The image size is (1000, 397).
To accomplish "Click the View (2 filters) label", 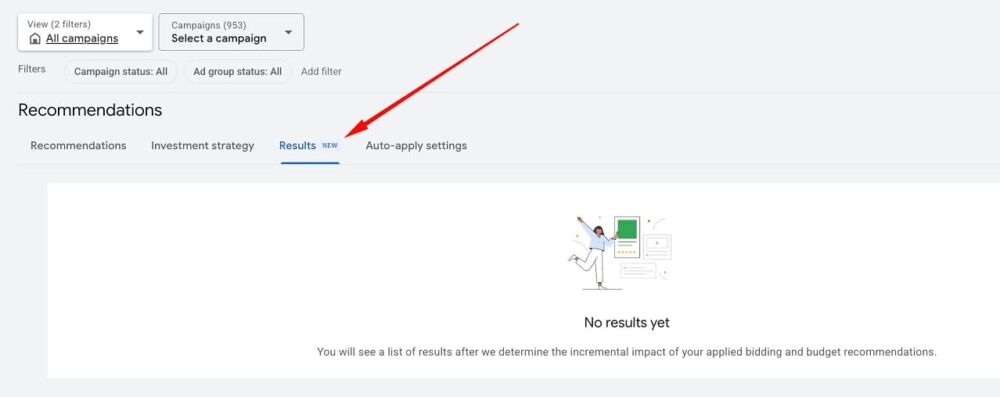I will (x=59, y=24).
